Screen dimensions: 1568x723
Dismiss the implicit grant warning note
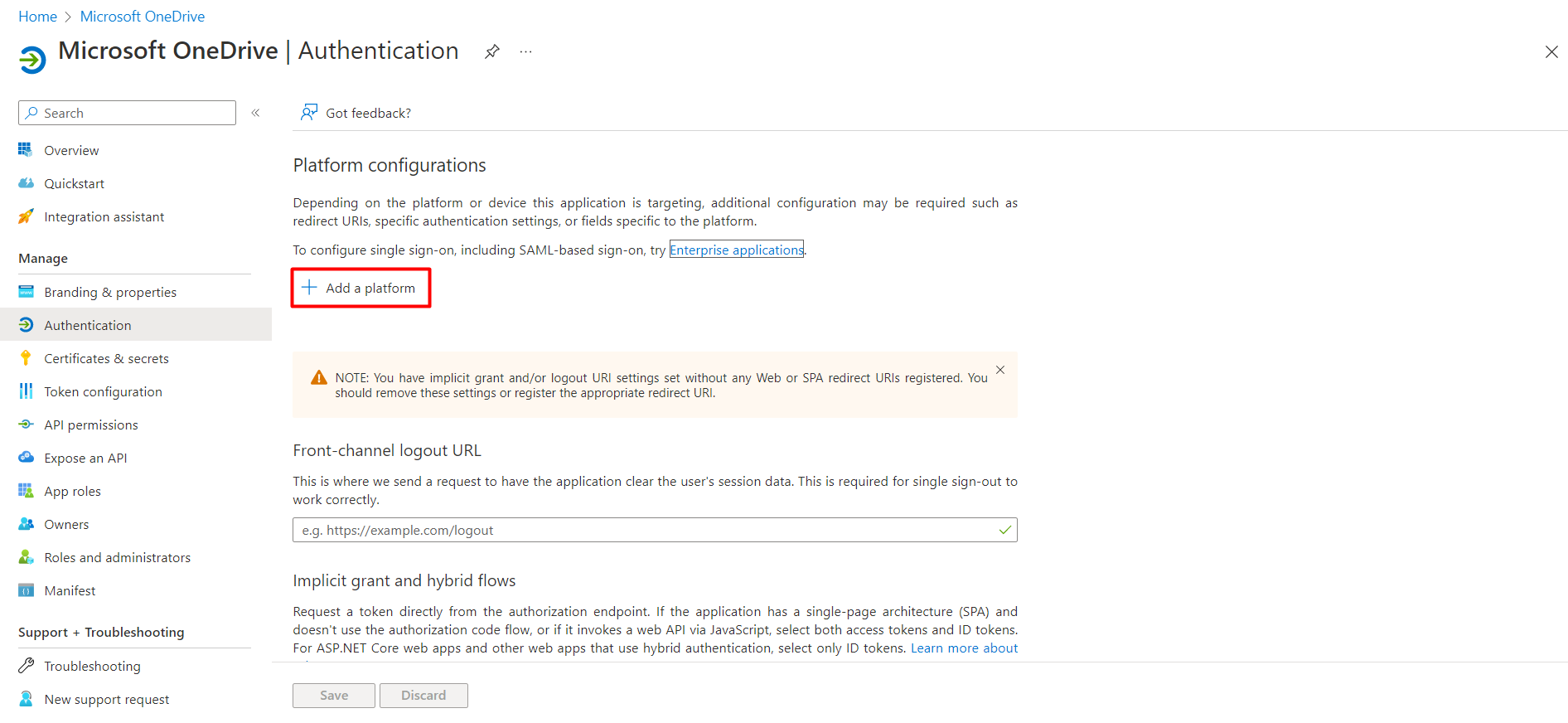coord(1000,370)
